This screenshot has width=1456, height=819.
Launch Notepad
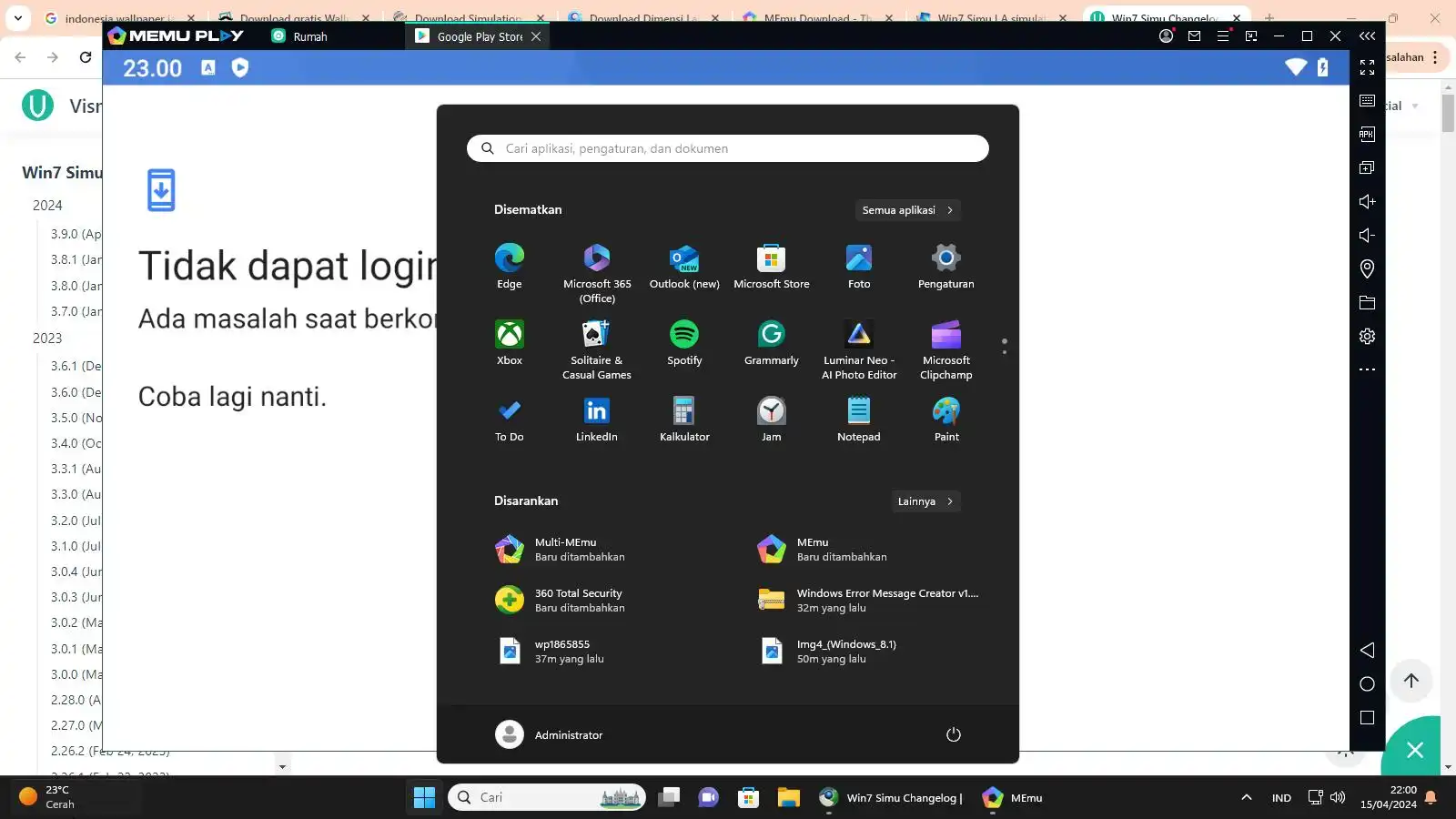point(859,420)
